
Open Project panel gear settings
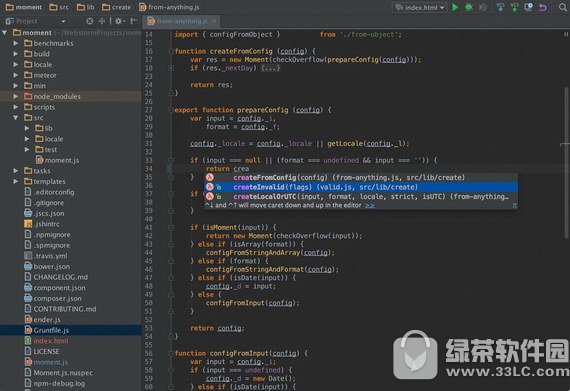(x=119, y=21)
